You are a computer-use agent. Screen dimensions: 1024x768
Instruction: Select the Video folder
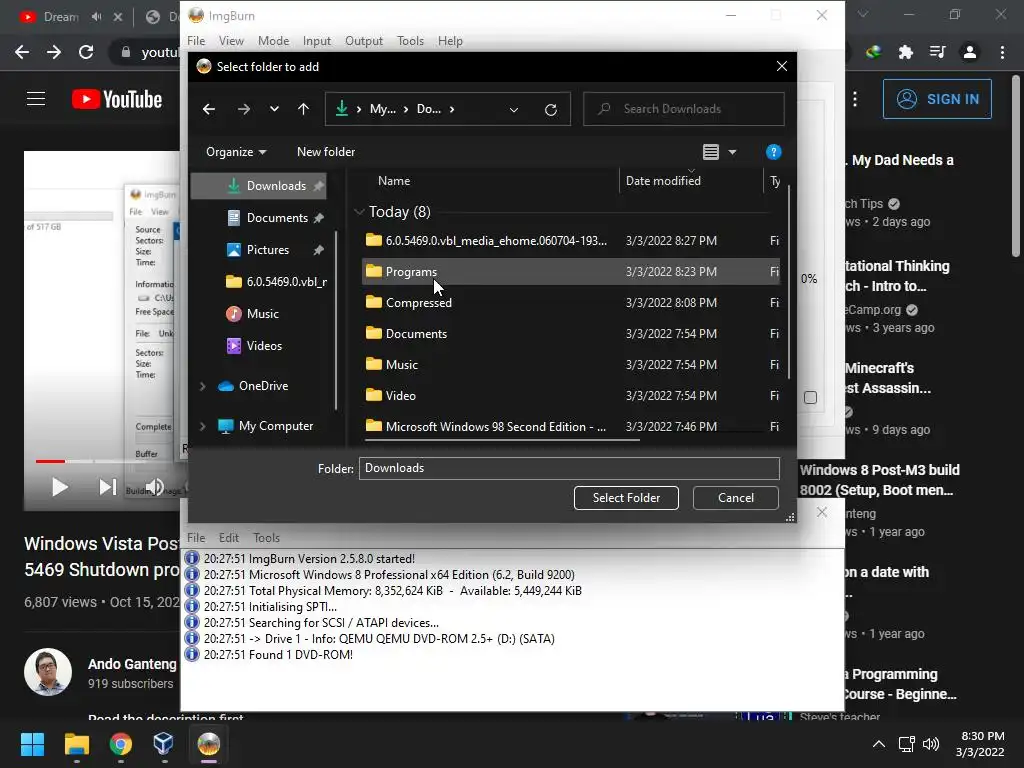pos(571,396)
